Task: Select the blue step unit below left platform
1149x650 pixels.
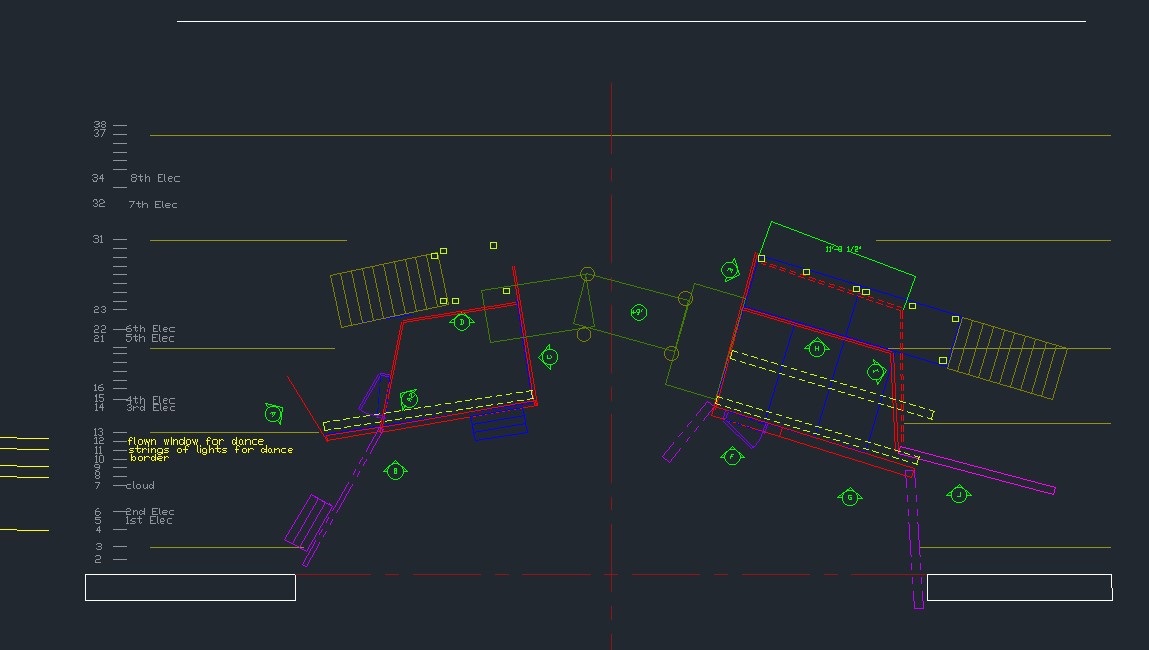Action: pos(499,425)
